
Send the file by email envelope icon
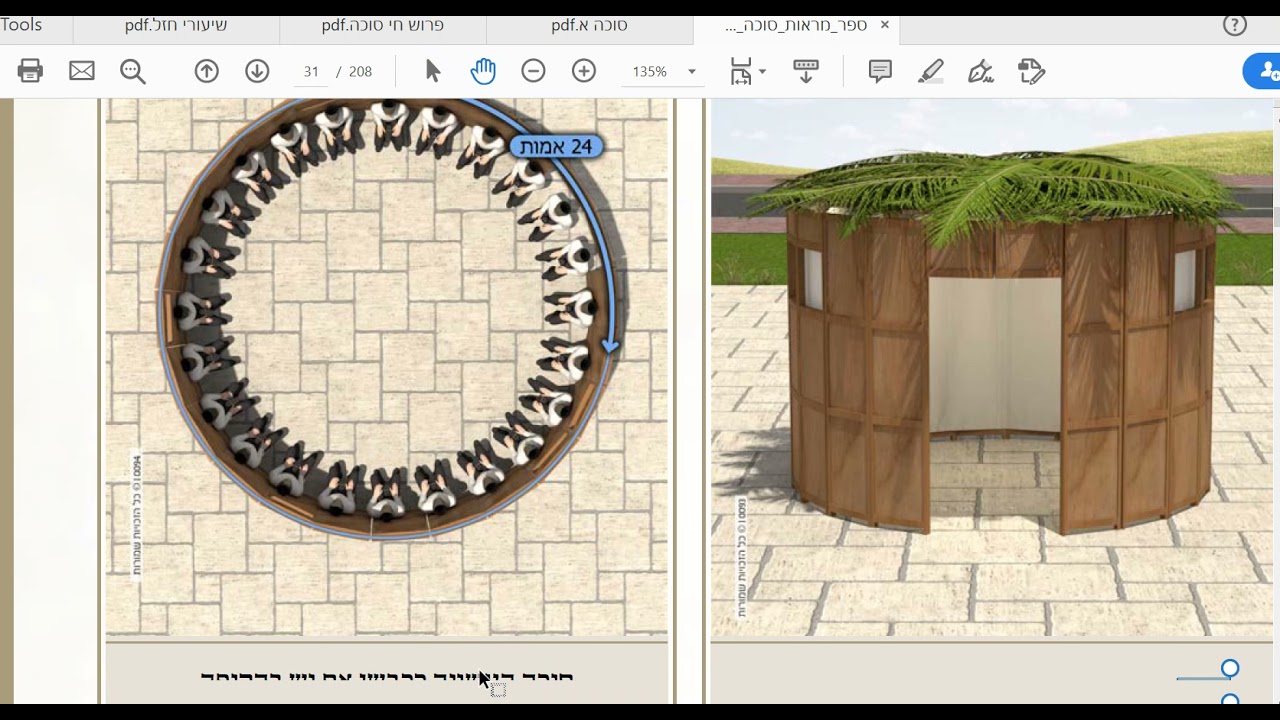coord(82,71)
